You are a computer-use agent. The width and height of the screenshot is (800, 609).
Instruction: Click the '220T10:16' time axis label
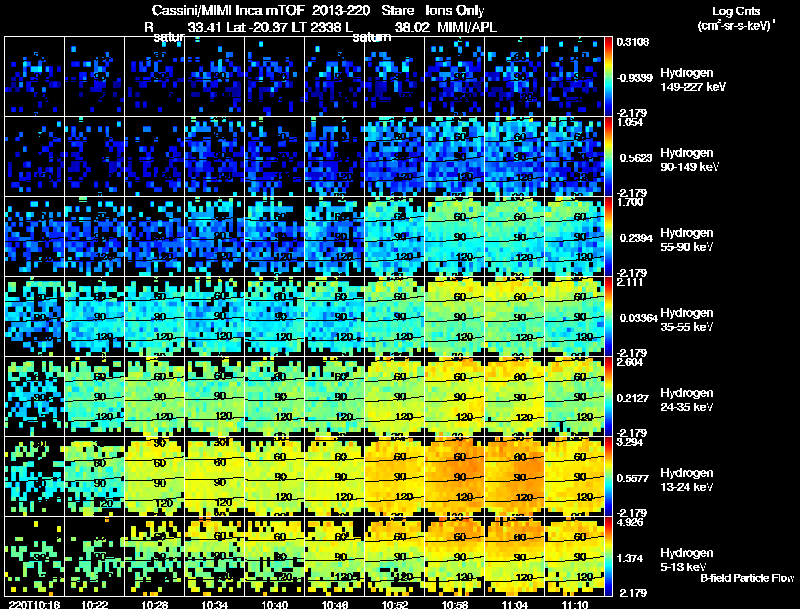35,604
